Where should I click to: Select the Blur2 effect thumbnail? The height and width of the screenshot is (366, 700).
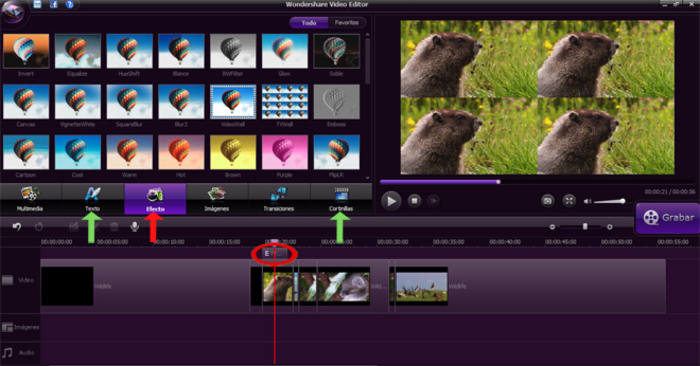[x=181, y=102]
